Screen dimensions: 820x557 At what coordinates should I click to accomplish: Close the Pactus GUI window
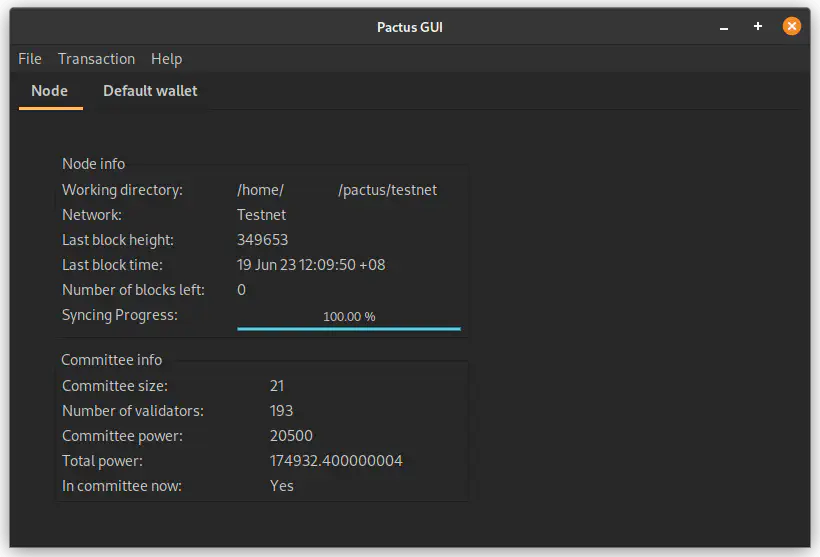[x=791, y=26]
